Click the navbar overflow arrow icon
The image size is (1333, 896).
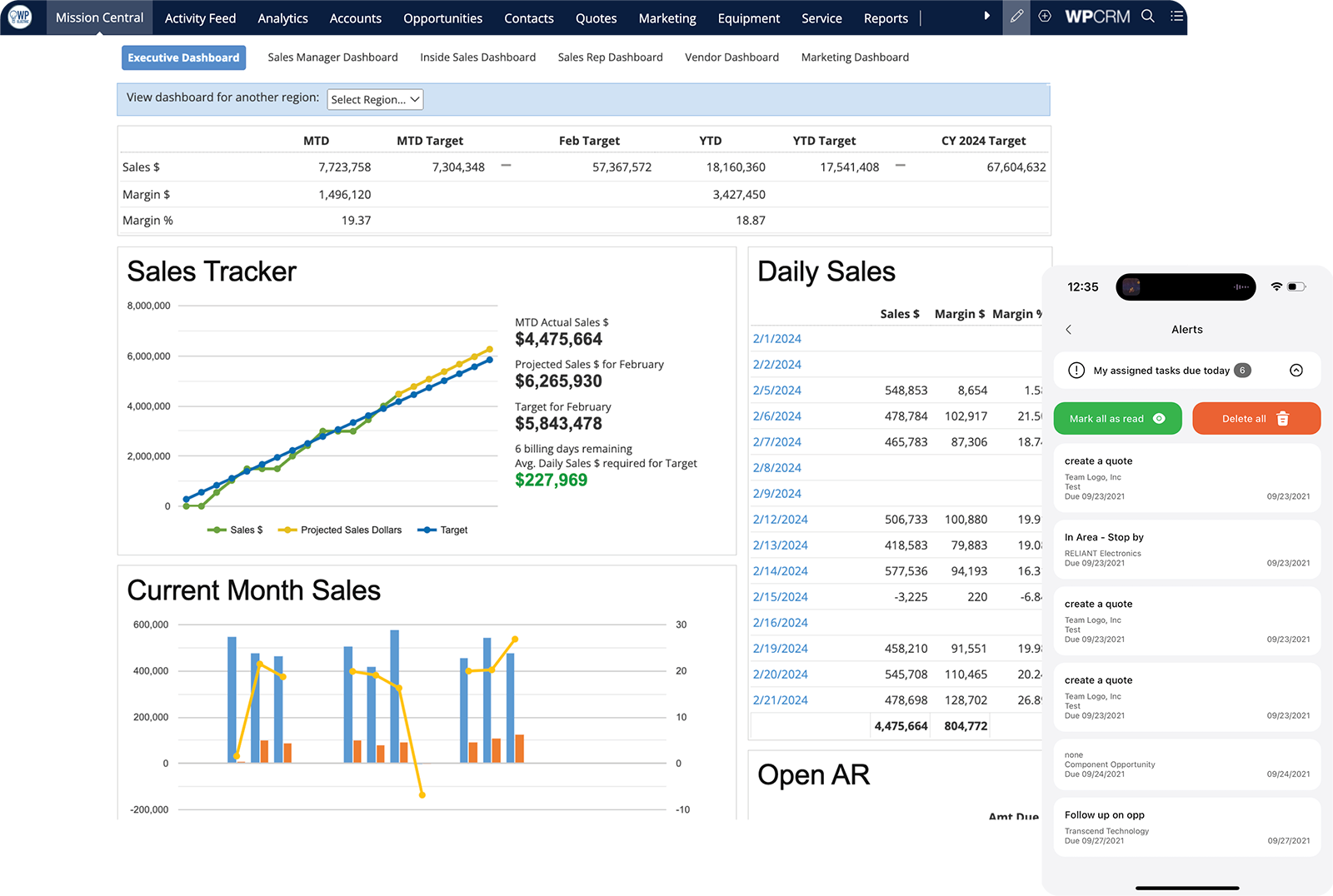click(987, 16)
